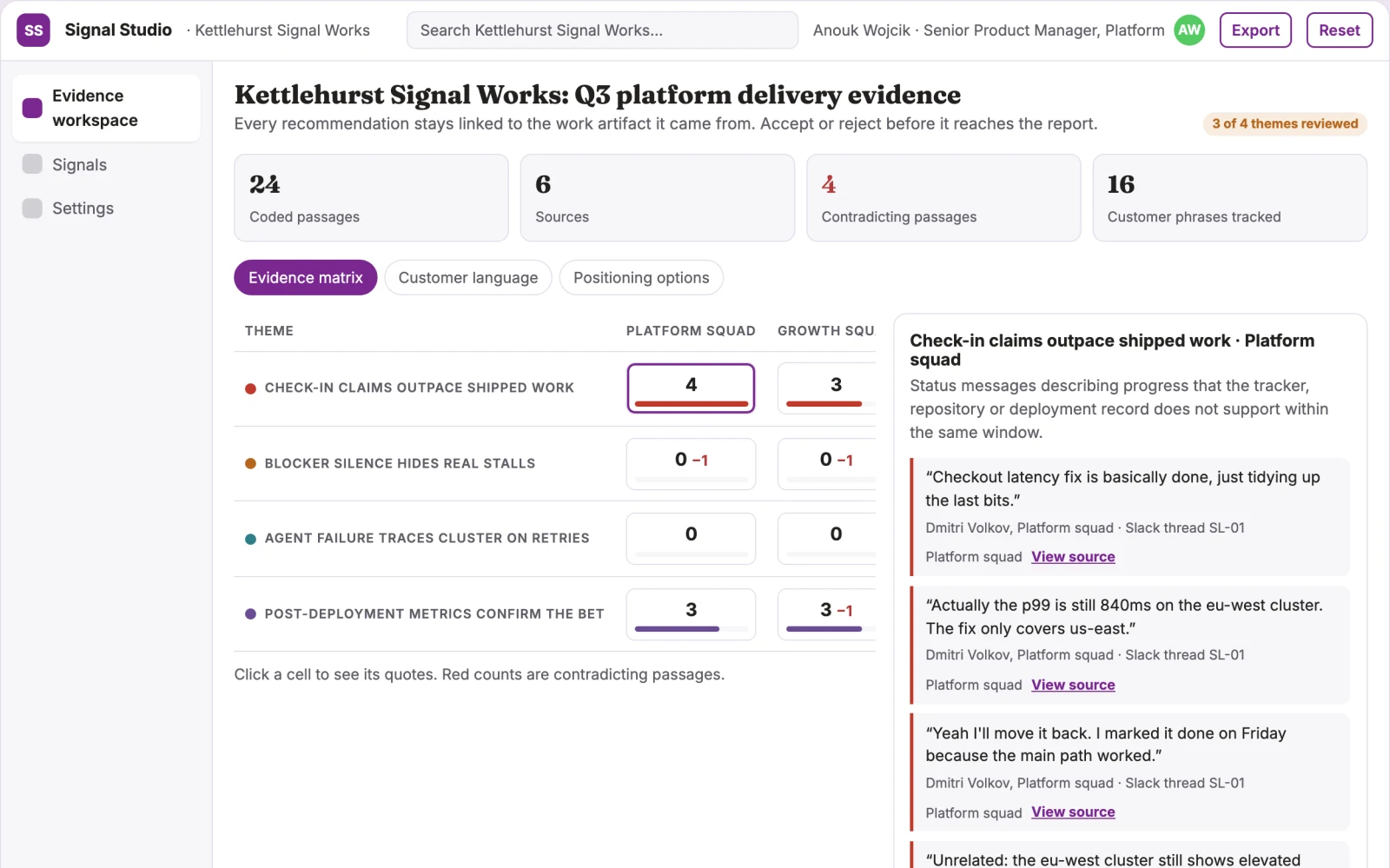This screenshot has height=868, width=1390.
Task: Click the Platform Squad column header
Action: tap(691, 331)
